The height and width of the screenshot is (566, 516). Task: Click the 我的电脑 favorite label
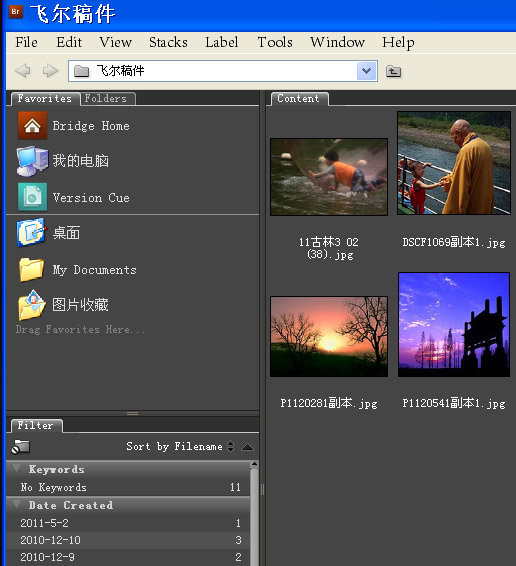pyautogui.click(x=81, y=161)
